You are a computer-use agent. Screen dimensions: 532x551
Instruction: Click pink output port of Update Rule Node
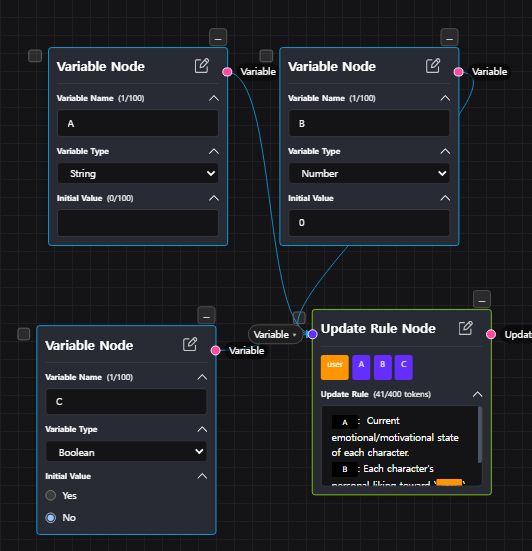(x=491, y=334)
